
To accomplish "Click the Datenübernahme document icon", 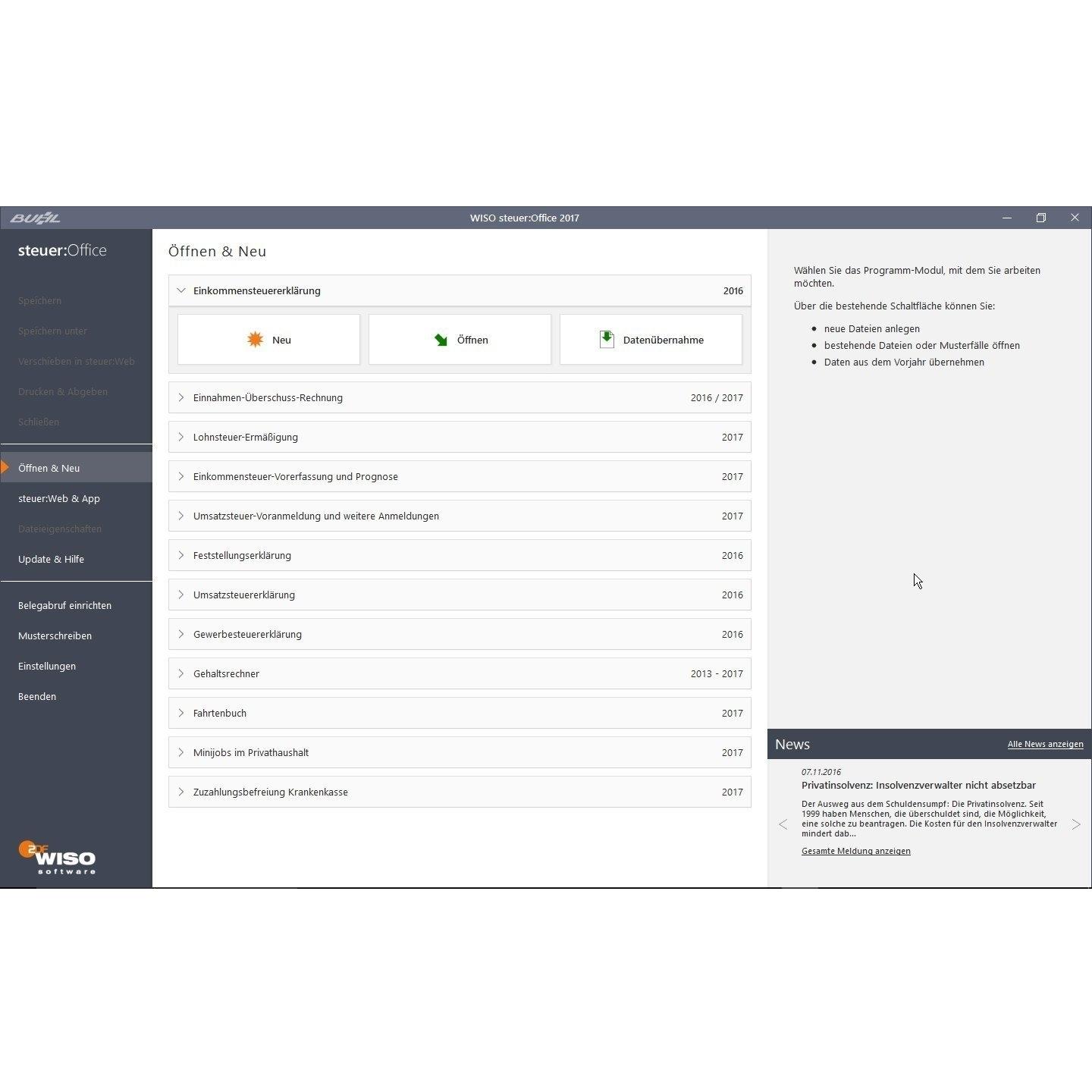I will pos(607,340).
